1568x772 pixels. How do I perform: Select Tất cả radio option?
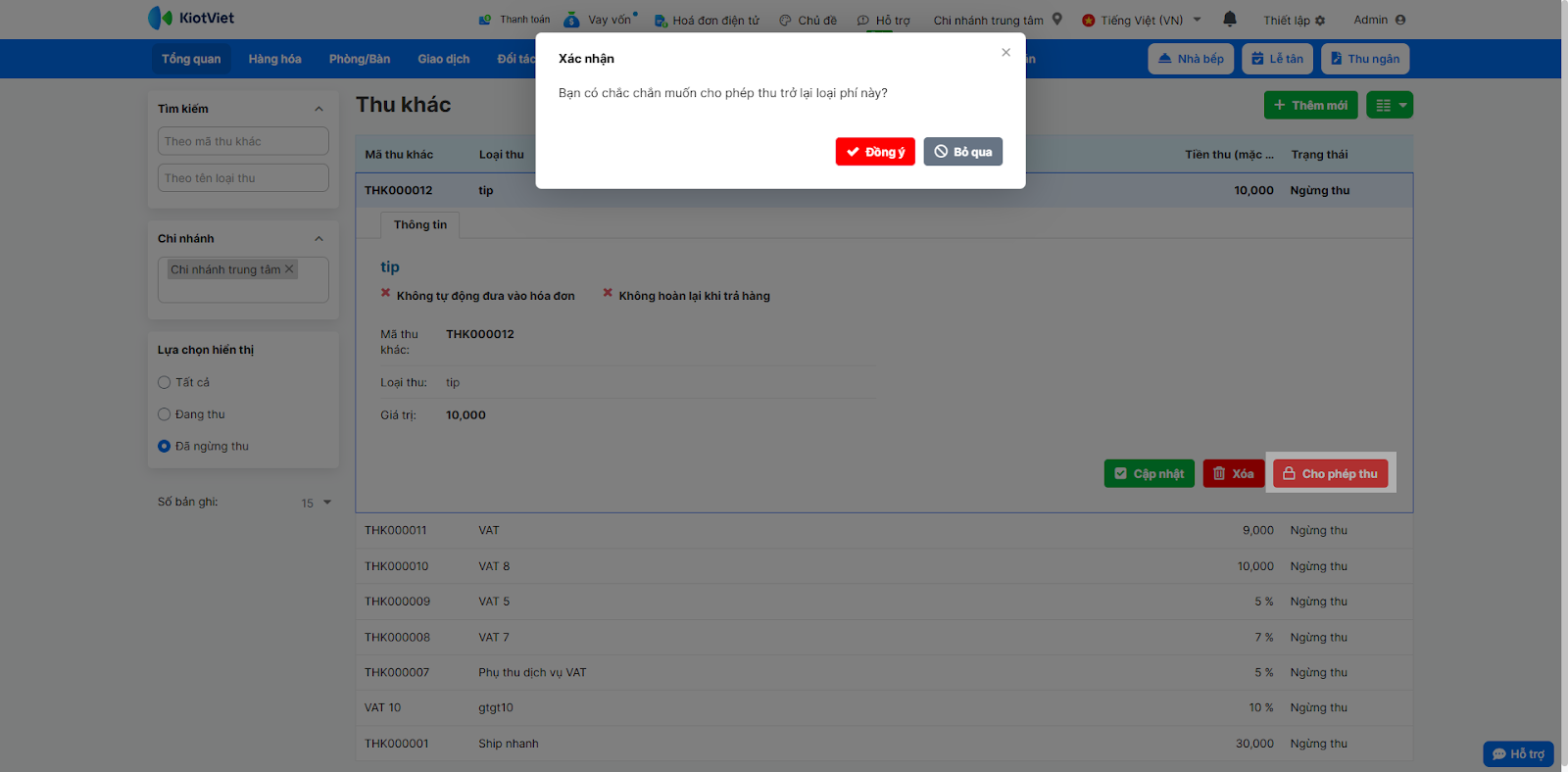point(165,382)
